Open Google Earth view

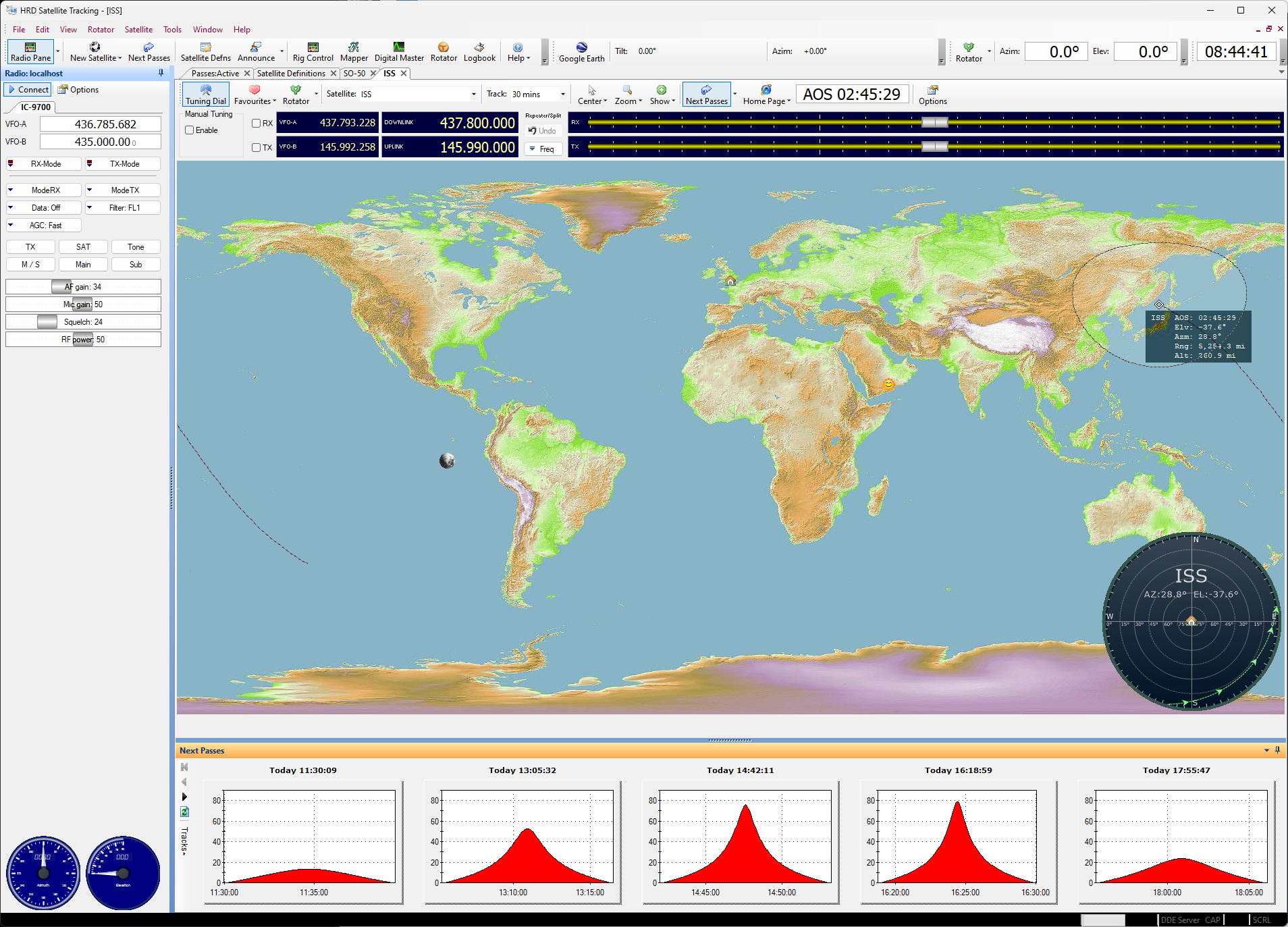click(x=581, y=52)
